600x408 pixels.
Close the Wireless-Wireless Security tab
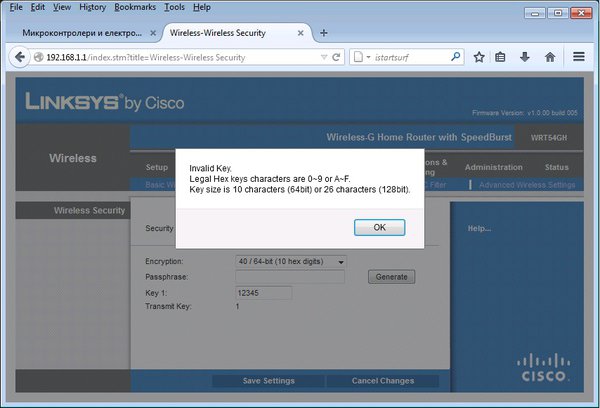300,33
